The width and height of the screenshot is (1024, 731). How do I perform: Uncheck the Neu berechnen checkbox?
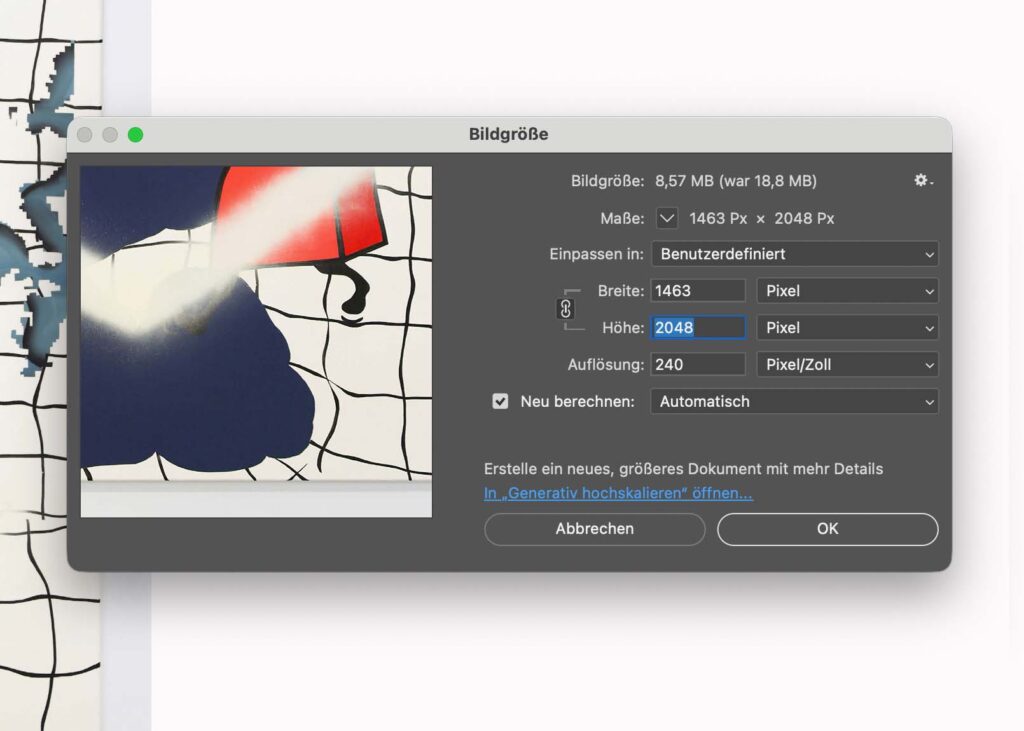click(500, 402)
